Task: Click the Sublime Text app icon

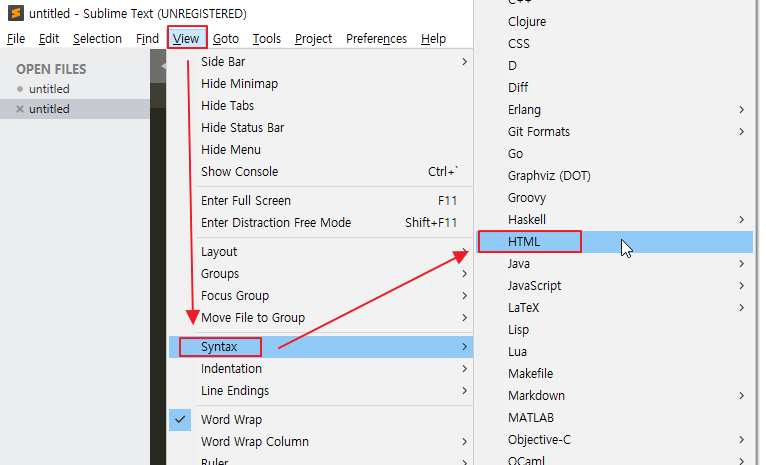Action: (16, 13)
